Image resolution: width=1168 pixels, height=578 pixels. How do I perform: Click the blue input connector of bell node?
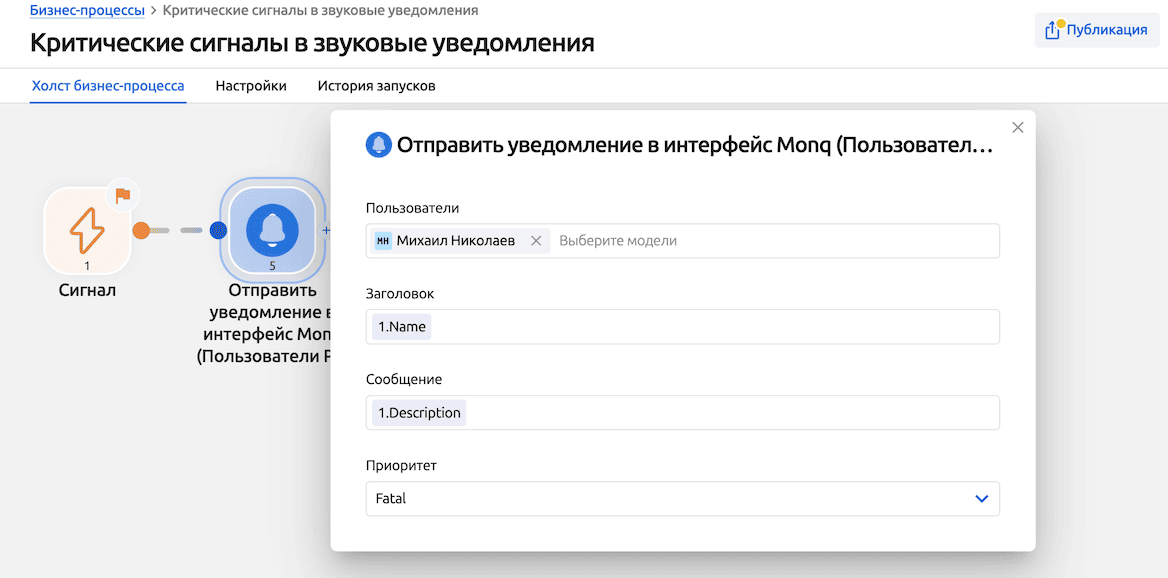pos(219,231)
